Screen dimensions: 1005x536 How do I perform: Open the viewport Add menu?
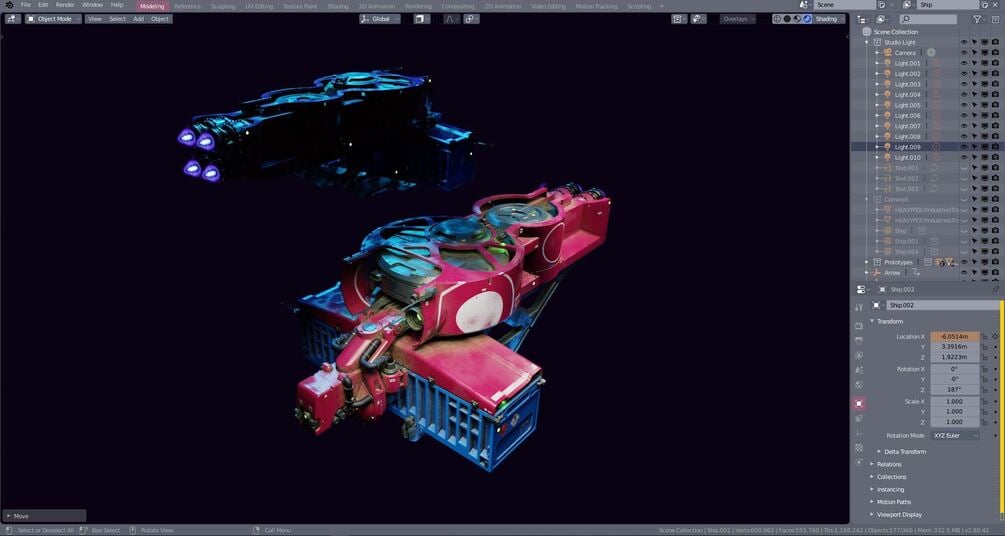point(138,19)
